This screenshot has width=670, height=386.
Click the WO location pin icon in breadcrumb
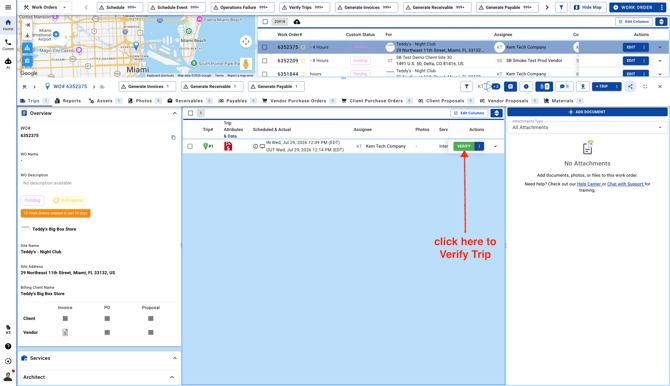pyautogui.click(x=47, y=86)
